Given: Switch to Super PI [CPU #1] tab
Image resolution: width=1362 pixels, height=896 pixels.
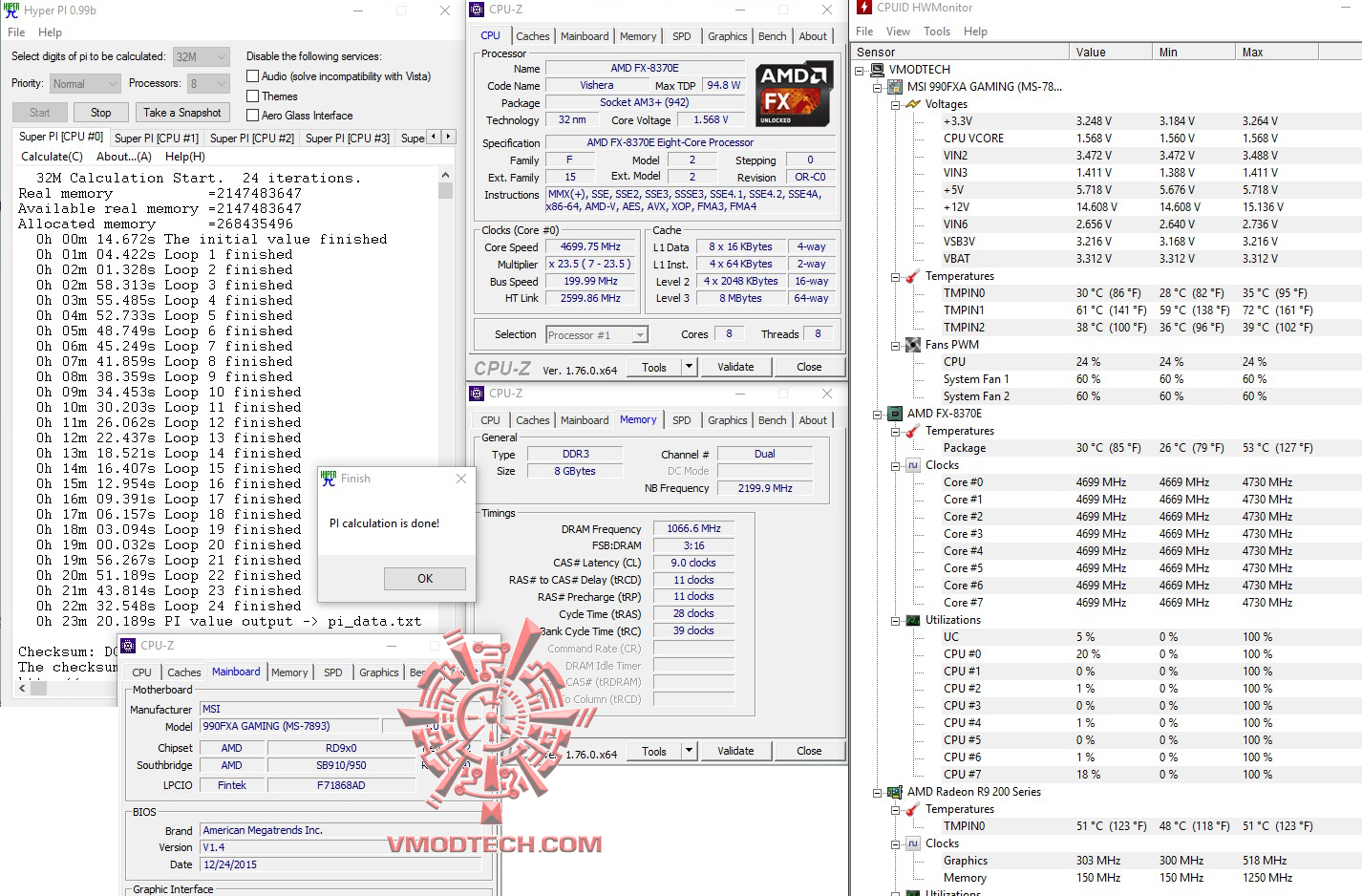Looking at the screenshot, I should tap(157, 139).
